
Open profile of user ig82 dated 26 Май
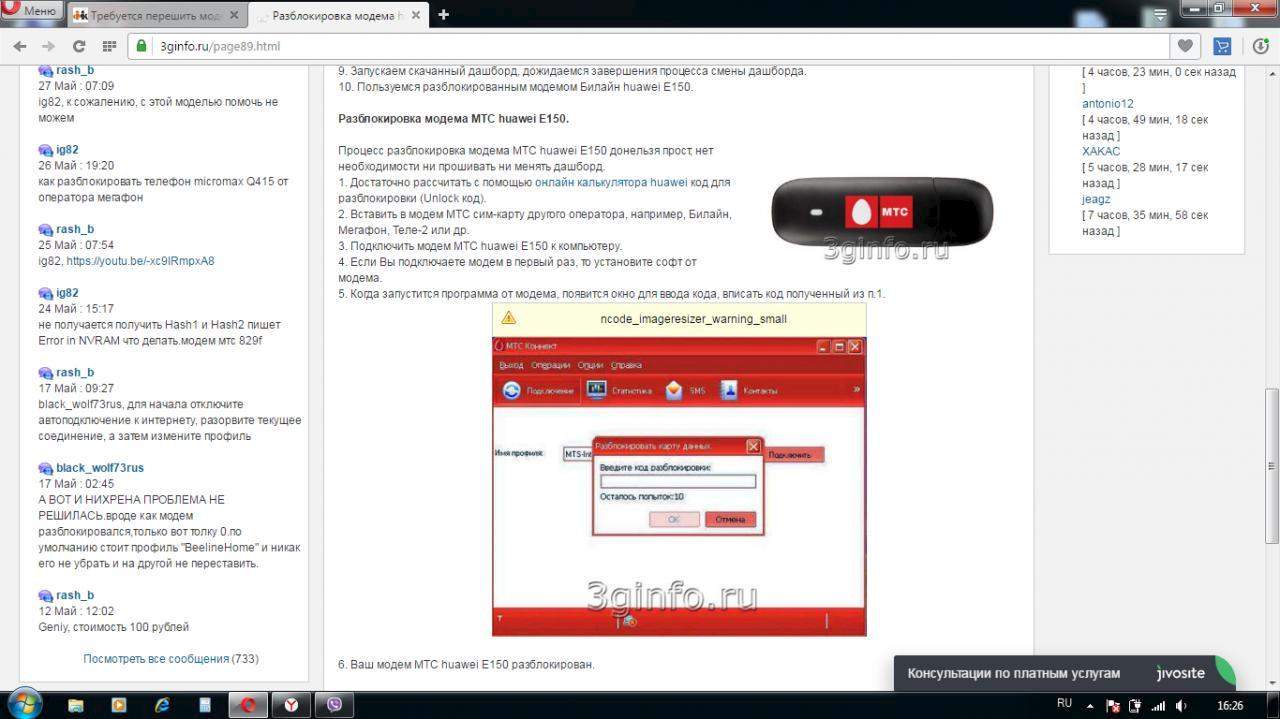click(x=67, y=150)
